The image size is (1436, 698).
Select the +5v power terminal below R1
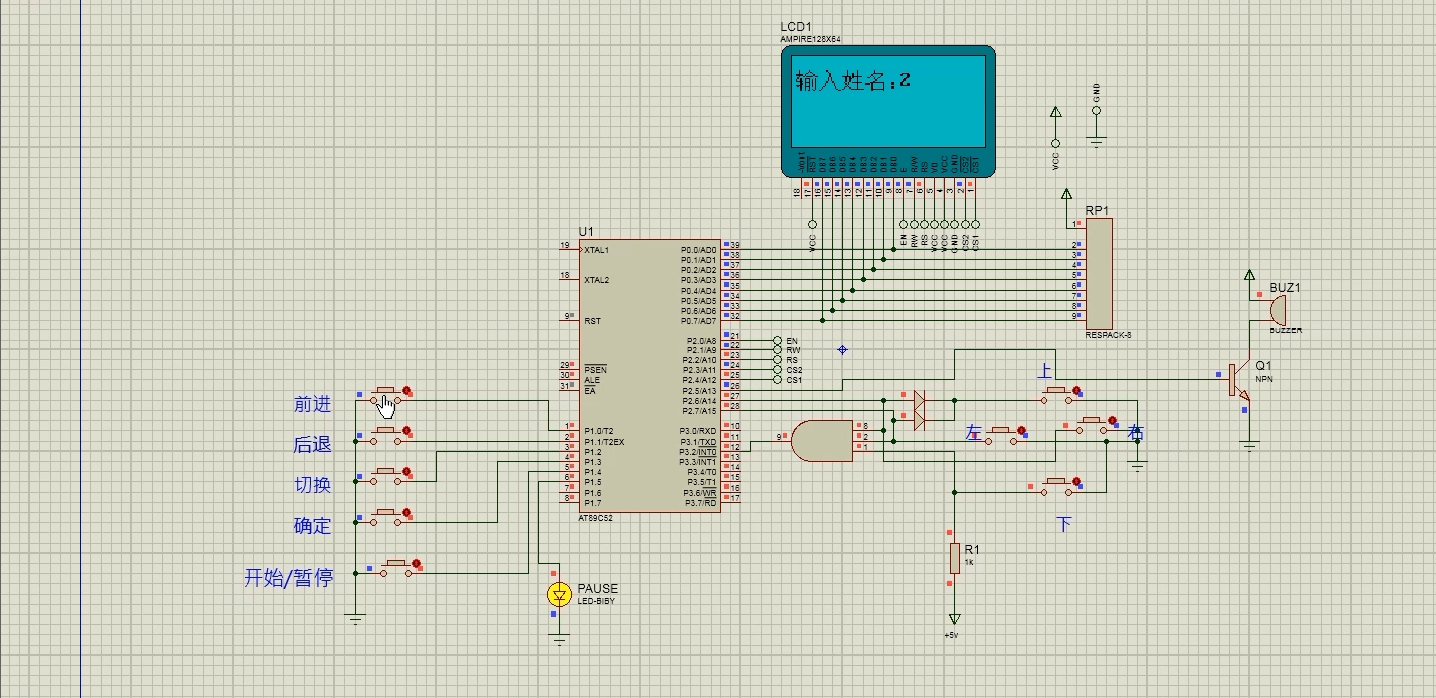tap(955, 620)
